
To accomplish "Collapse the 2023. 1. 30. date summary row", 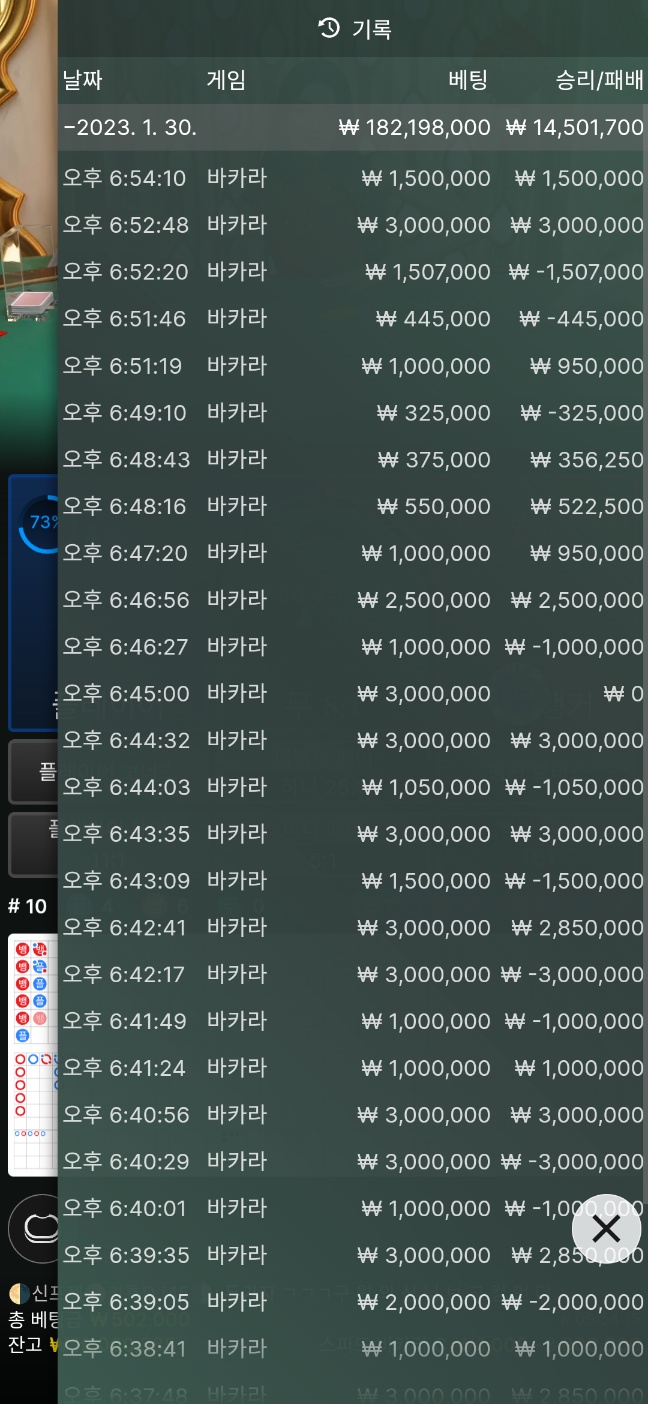I will click(352, 127).
